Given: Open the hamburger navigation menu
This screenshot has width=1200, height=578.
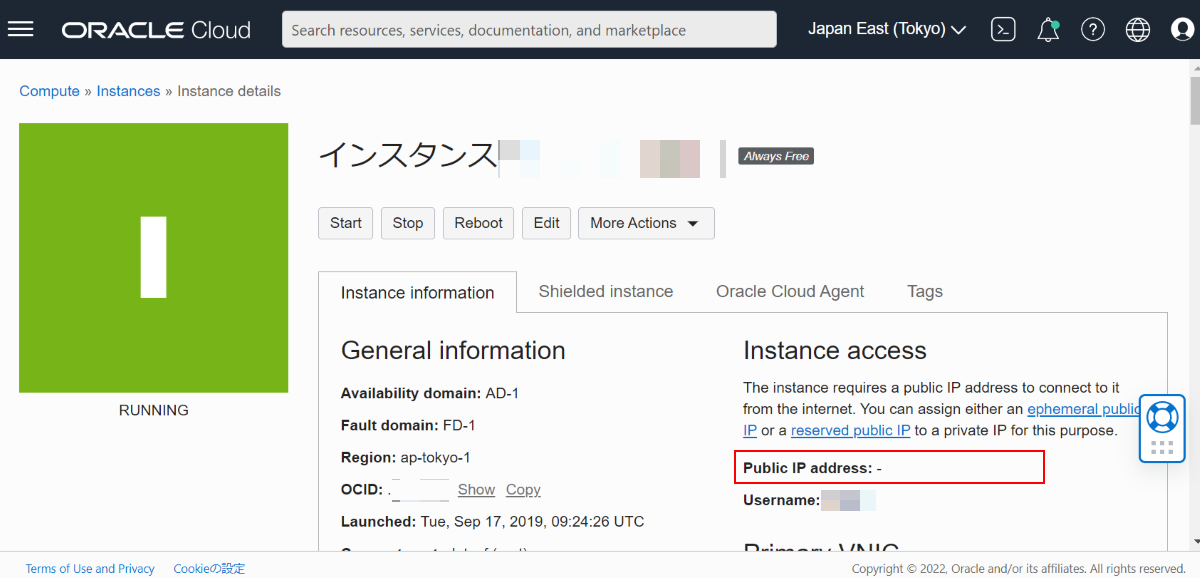Looking at the screenshot, I should coord(21,29).
